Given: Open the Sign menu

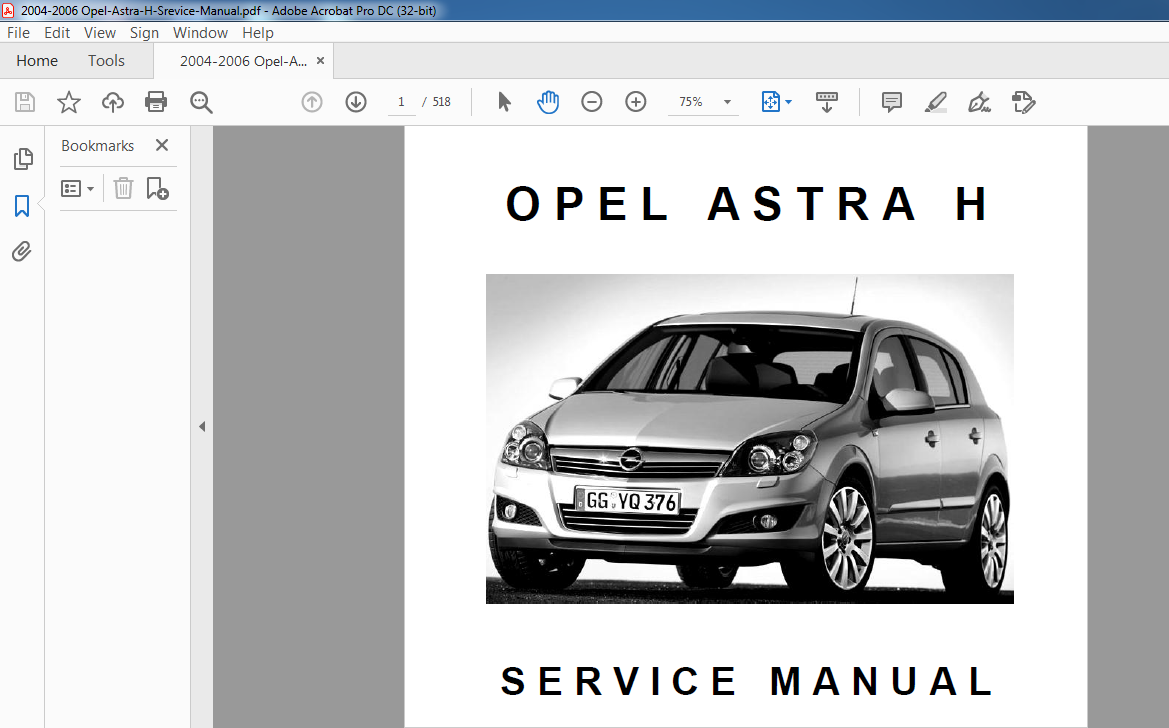Looking at the screenshot, I should [144, 33].
